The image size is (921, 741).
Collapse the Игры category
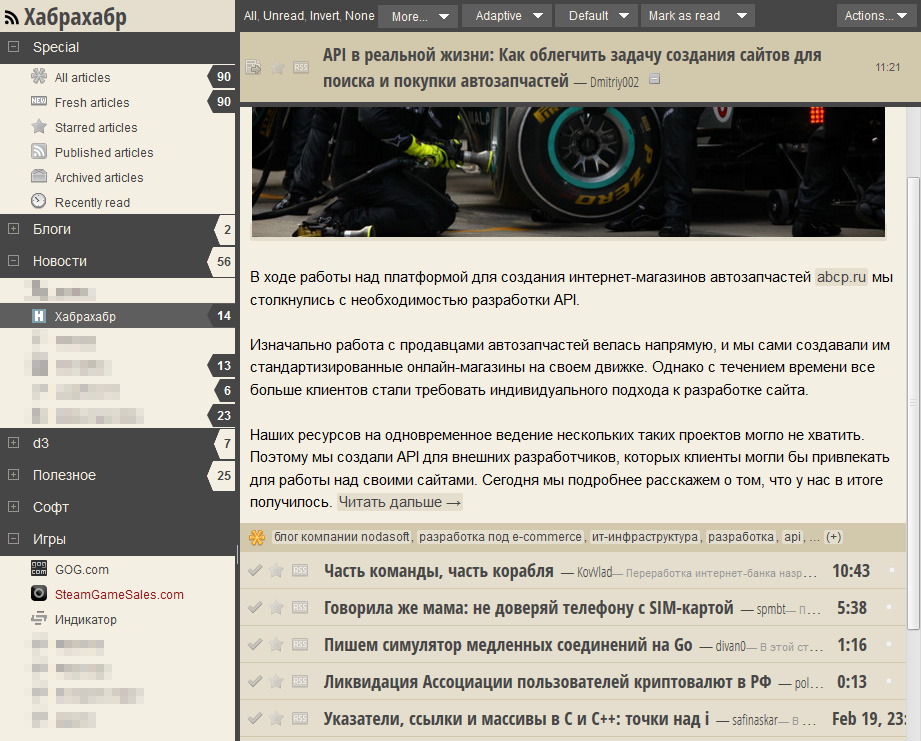(x=14, y=538)
